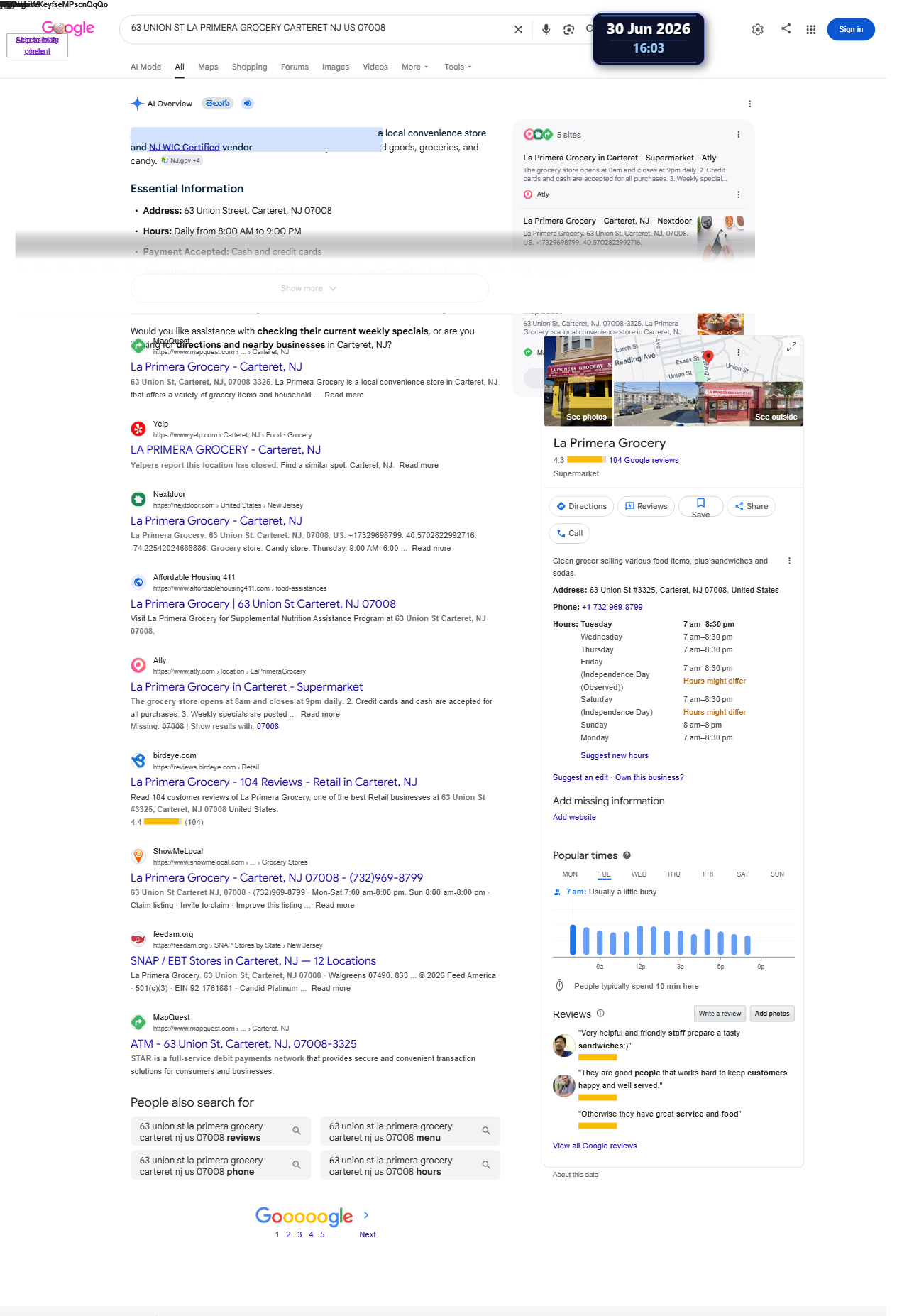Click Add photos button
Screen dimensions: 897x1316
772,1014
